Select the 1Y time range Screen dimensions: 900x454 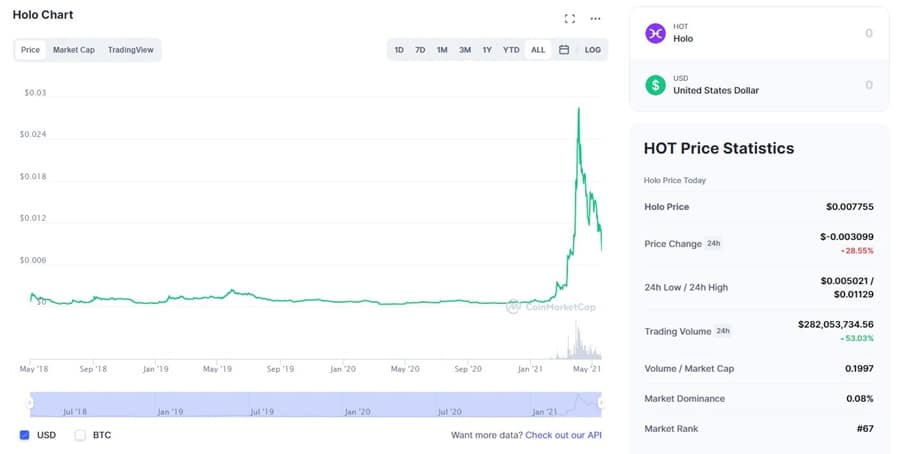point(487,50)
